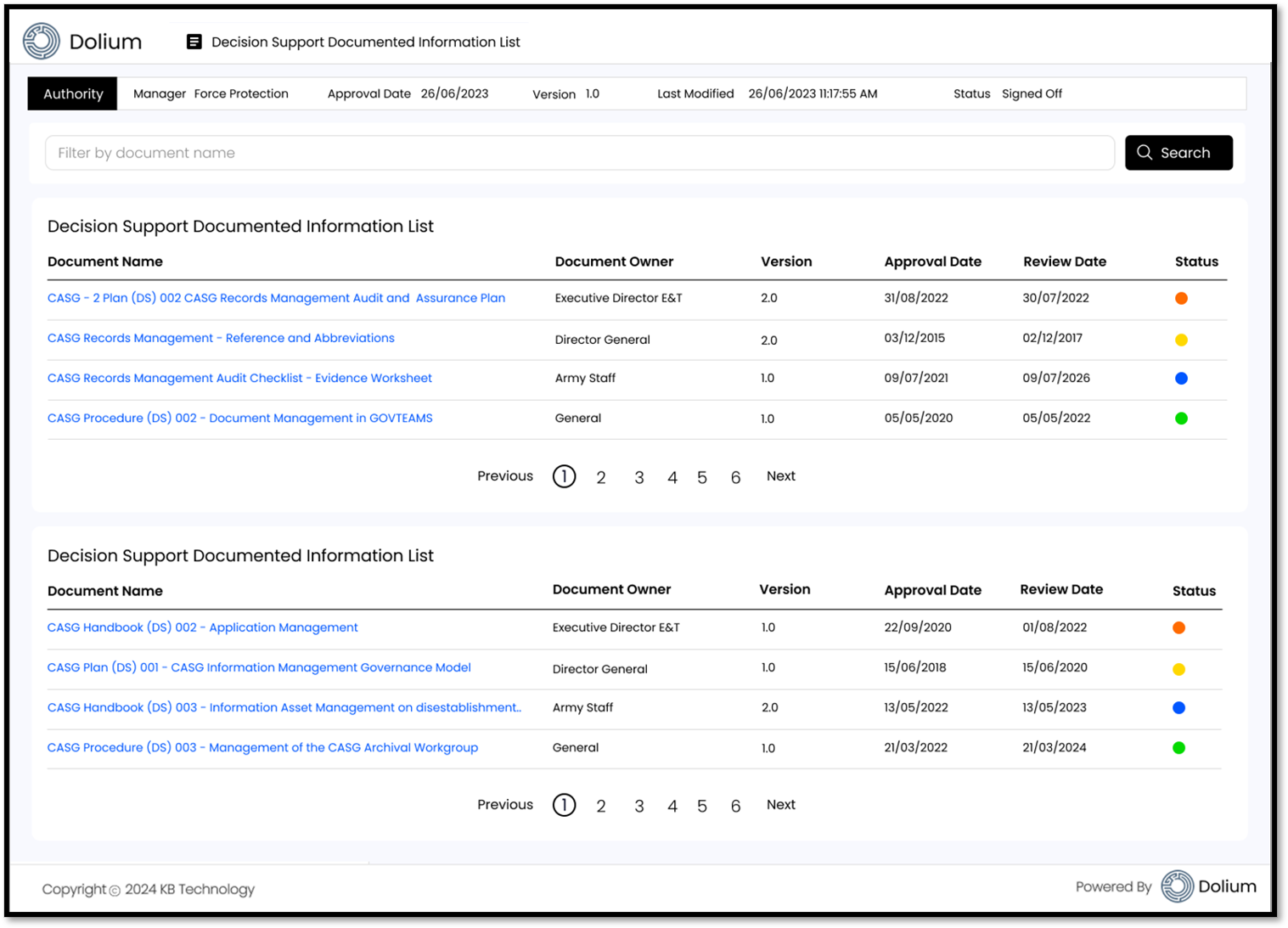Viewport: 1288px width, 928px height.
Task: Open the CASG Records Management Audit Checklist document
Action: pyautogui.click(x=239, y=378)
